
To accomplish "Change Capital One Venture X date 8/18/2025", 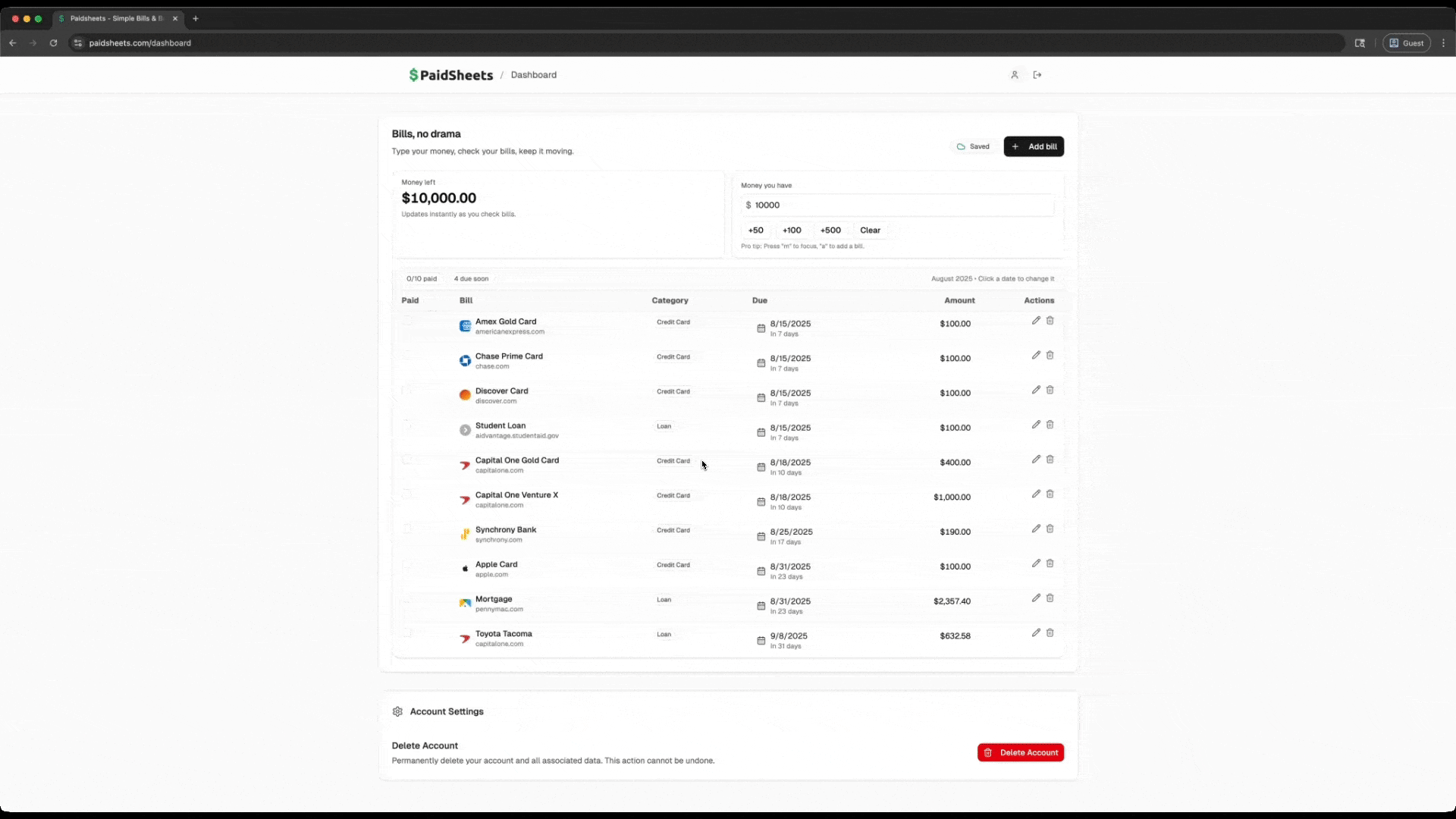I will (x=790, y=497).
